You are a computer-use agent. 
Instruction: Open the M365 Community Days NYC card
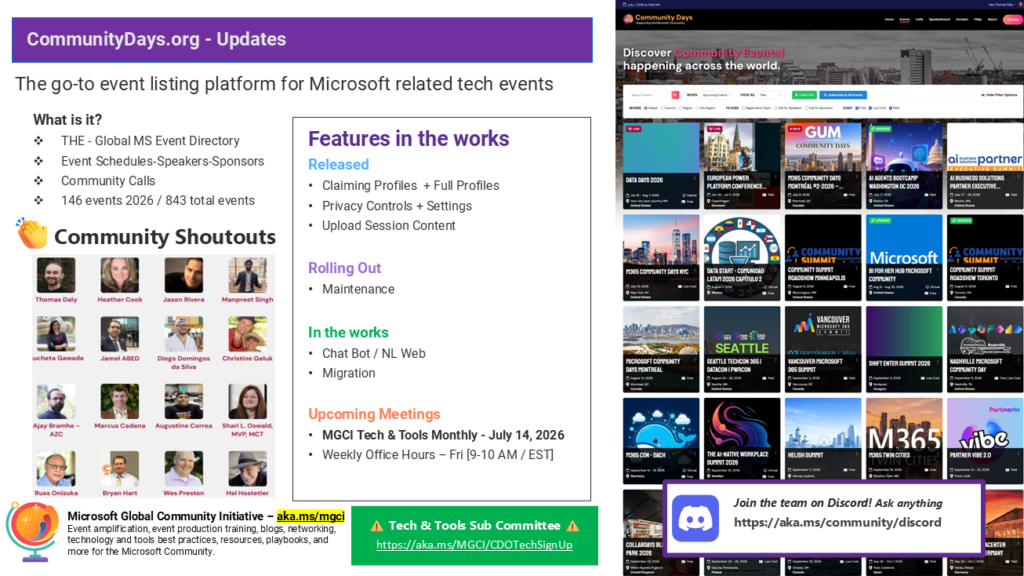click(661, 257)
